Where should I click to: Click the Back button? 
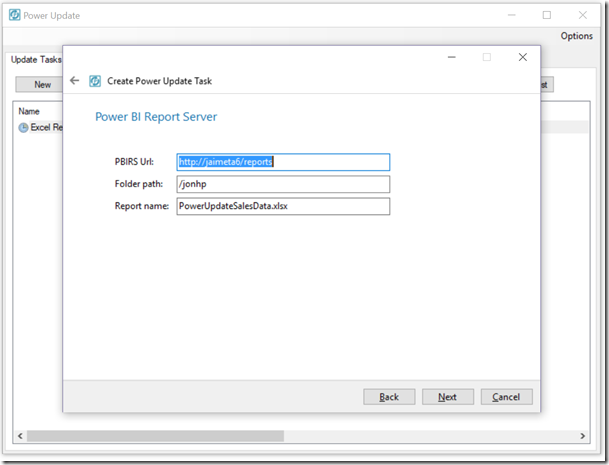click(x=389, y=397)
